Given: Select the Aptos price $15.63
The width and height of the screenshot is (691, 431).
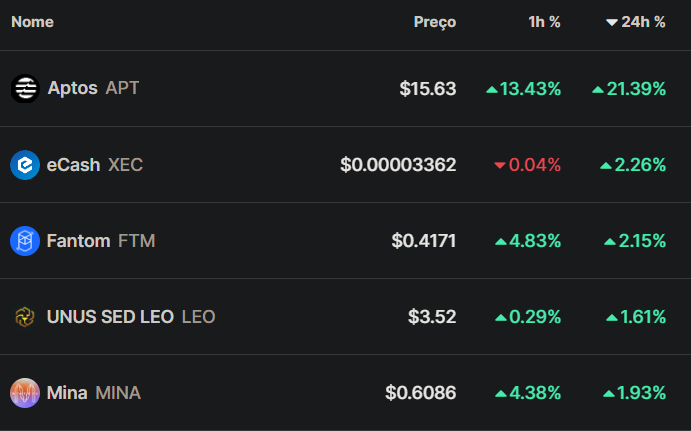Looking at the screenshot, I should (427, 89).
